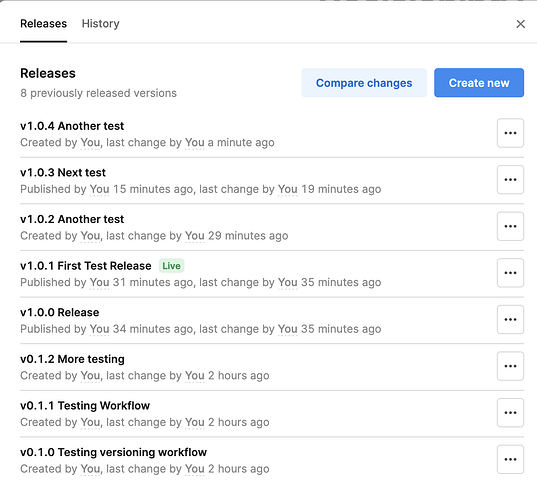Open options for v1.0.0 Release
The height and width of the screenshot is (500, 537).
[x=510, y=319]
